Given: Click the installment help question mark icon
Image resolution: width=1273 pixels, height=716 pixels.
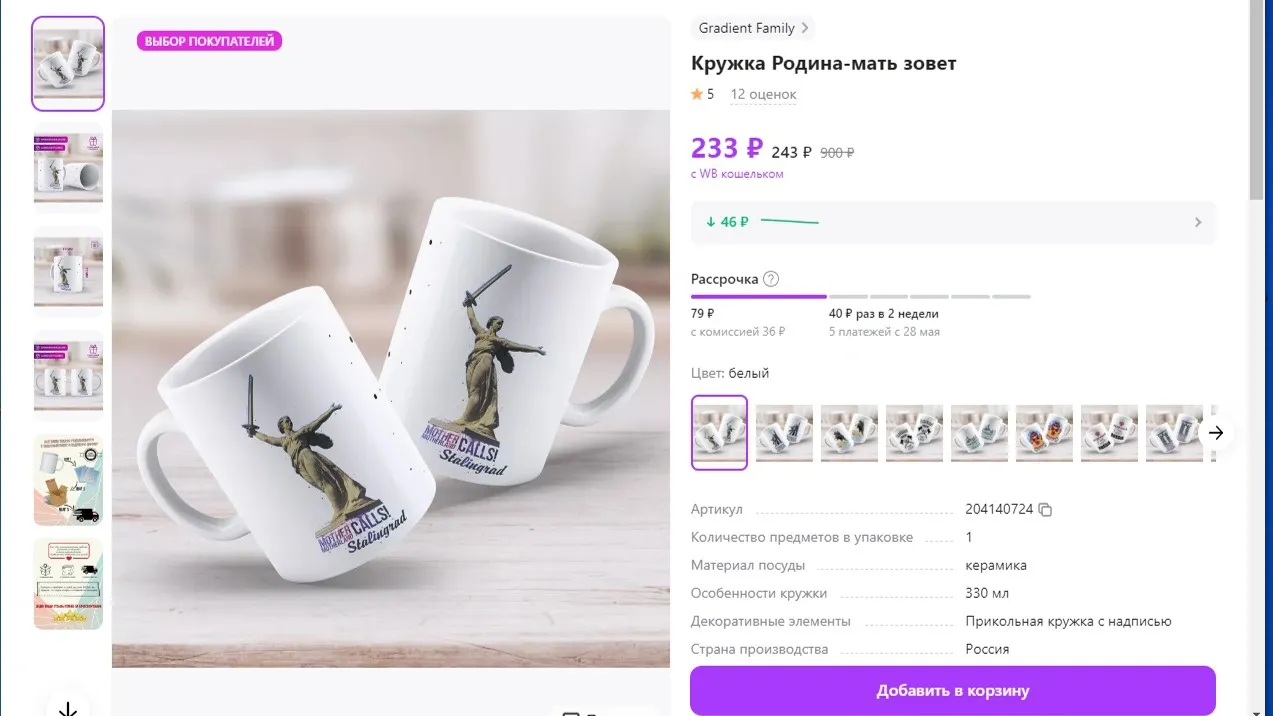Looking at the screenshot, I should (x=770, y=279).
